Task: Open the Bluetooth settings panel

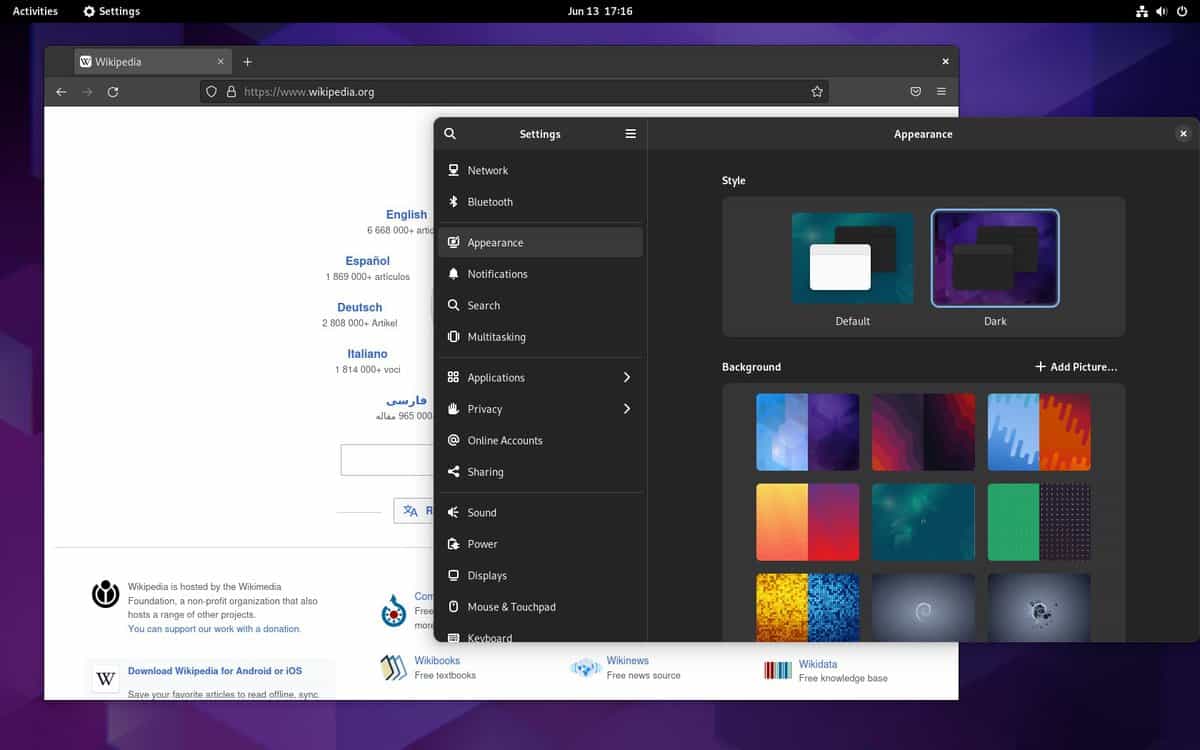Action: pos(490,202)
